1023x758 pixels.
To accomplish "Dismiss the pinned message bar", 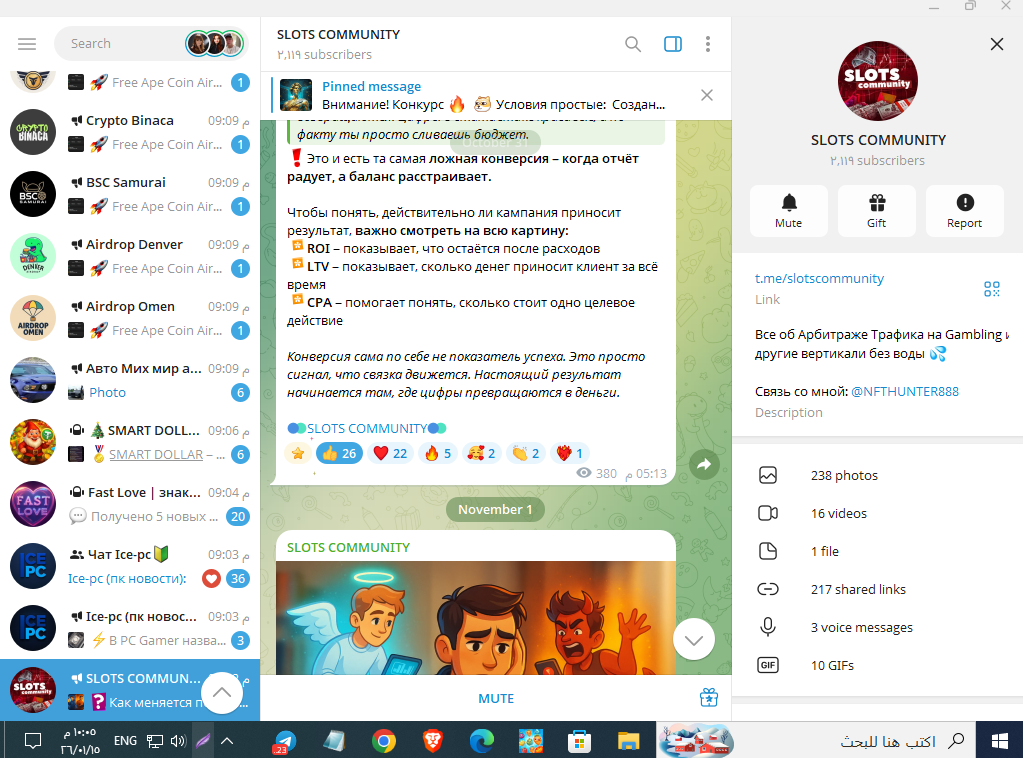I will click(x=707, y=95).
